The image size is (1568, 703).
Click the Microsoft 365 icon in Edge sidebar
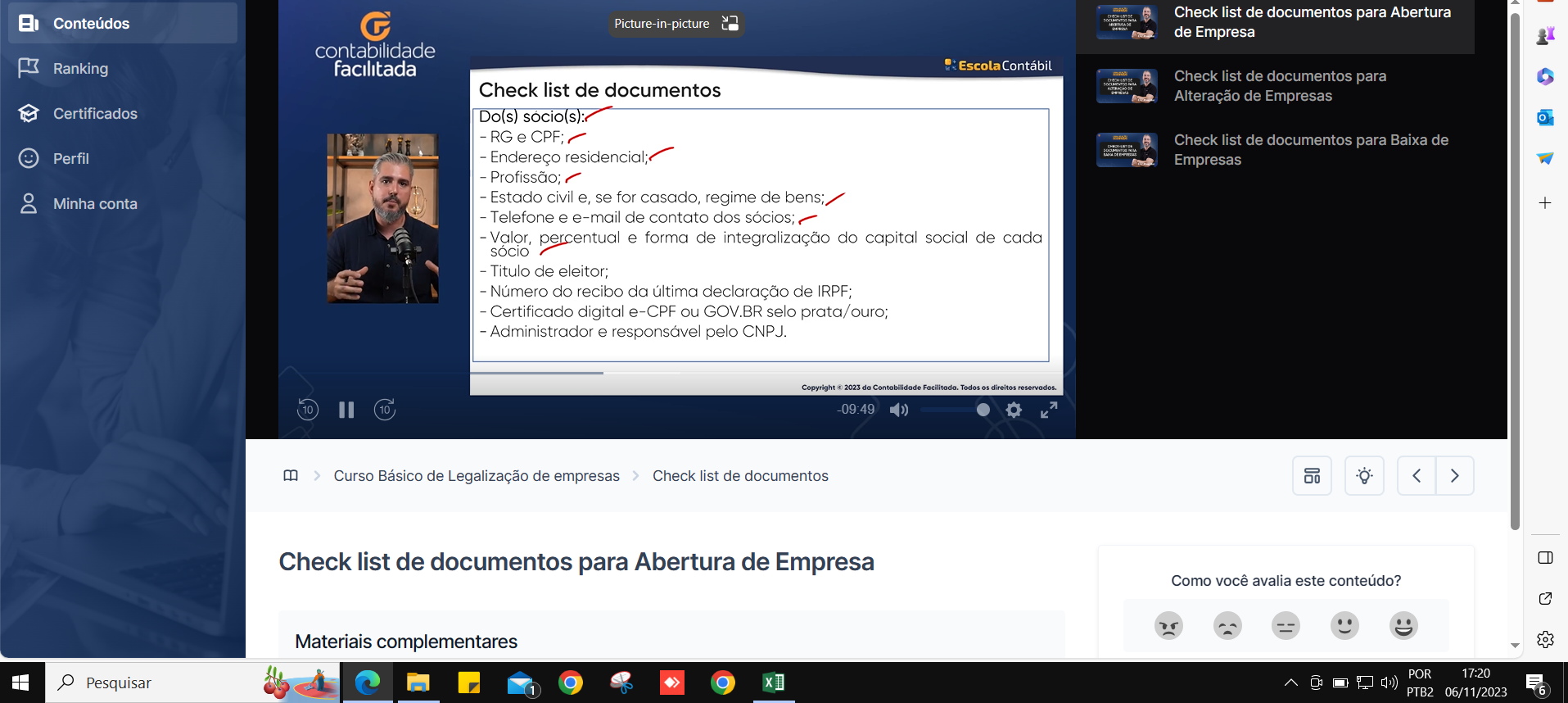[x=1545, y=76]
